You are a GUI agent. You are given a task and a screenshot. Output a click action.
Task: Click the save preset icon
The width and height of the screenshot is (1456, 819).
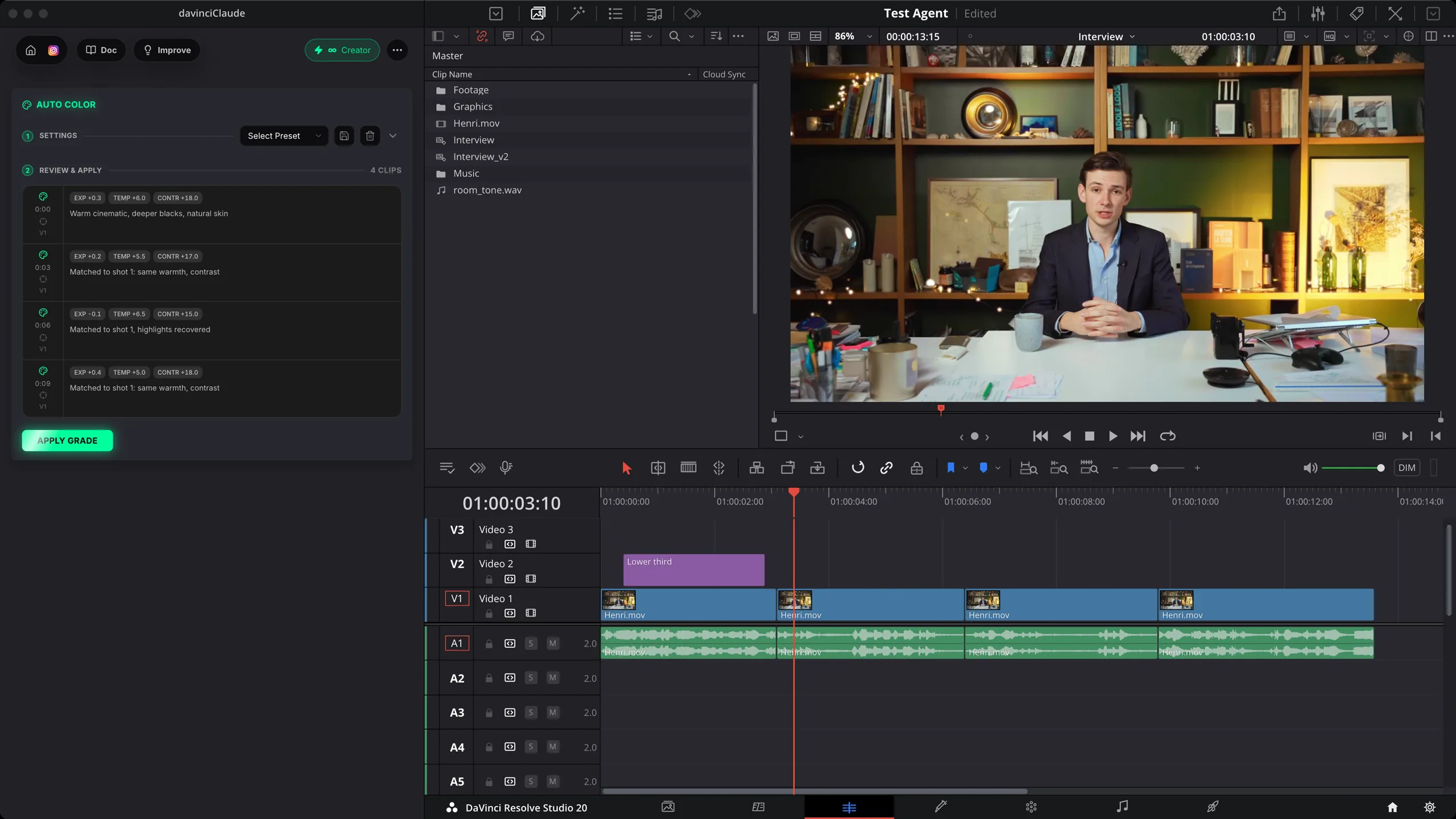pyautogui.click(x=344, y=136)
